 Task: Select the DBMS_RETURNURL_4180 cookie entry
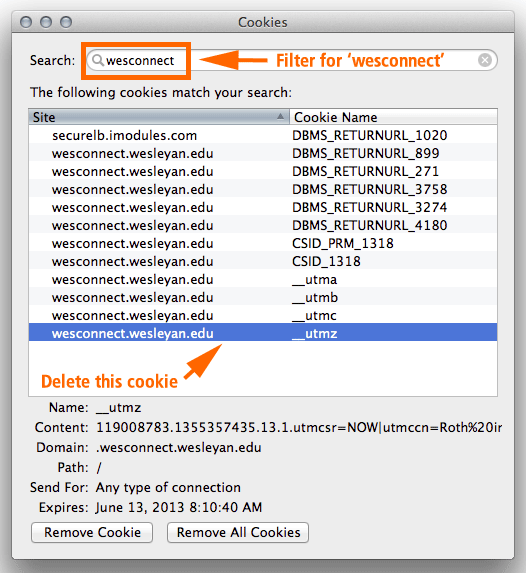click(263, 225)
